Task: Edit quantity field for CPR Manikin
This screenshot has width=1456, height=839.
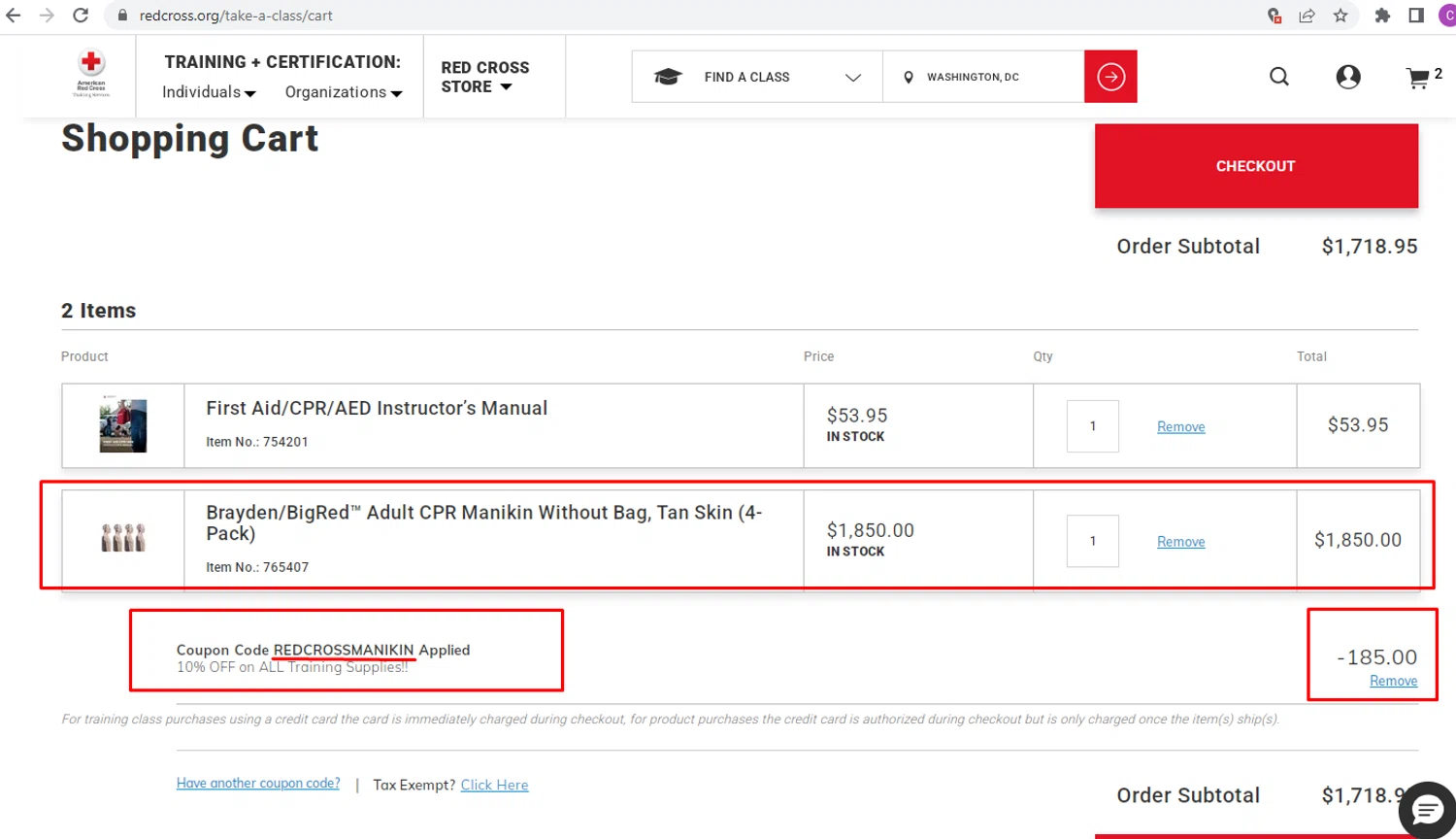Action: point(1092,541)
